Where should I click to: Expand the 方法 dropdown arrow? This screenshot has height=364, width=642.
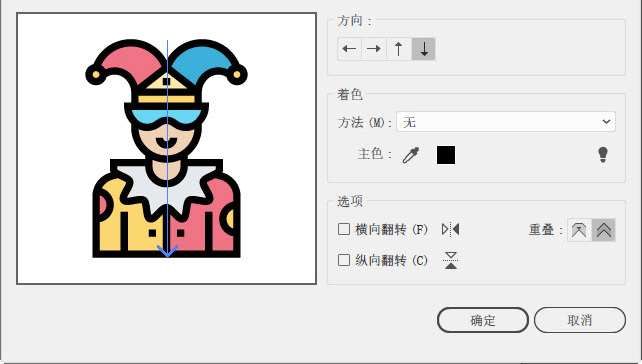tap(606, 122)
